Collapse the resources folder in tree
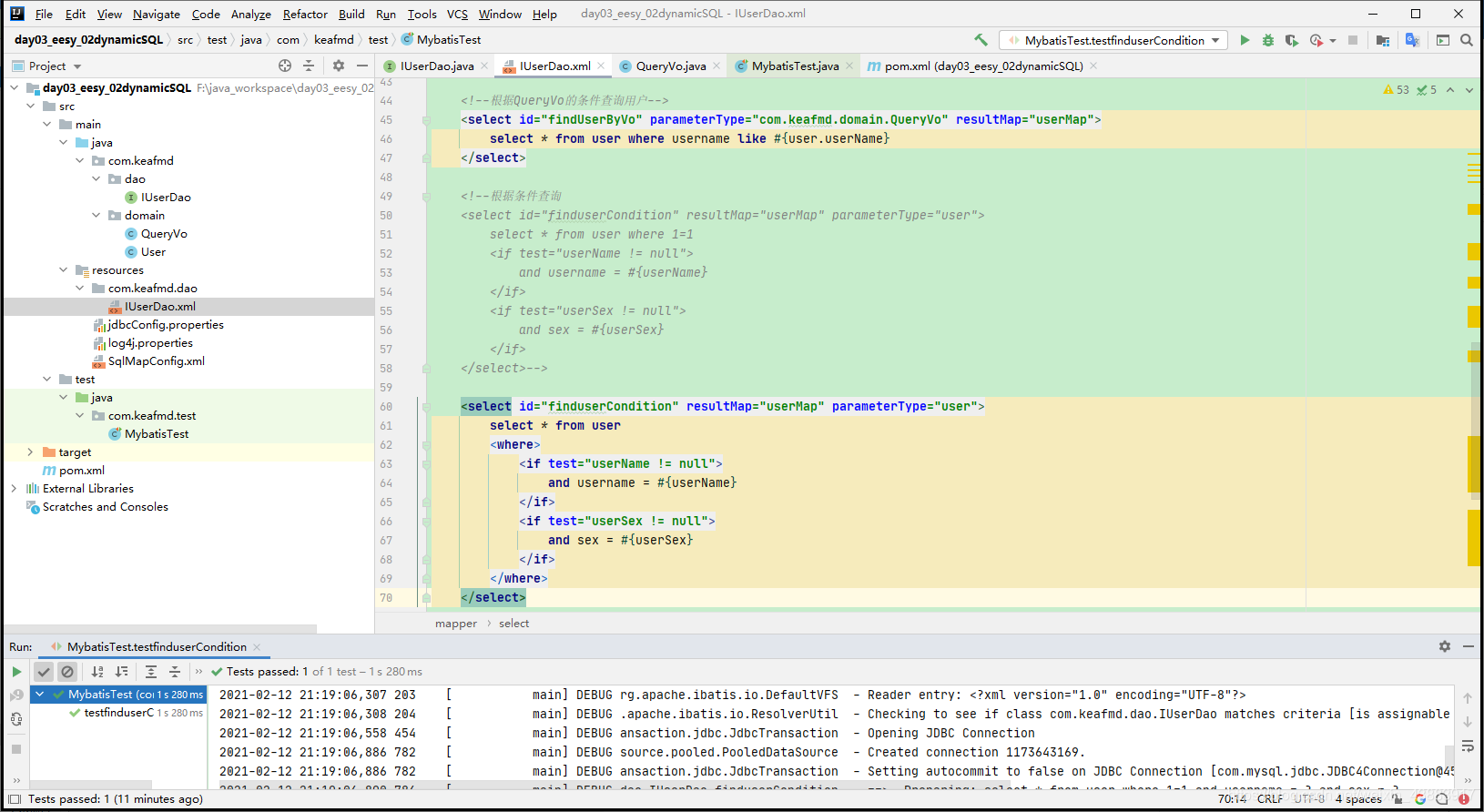 (64, 270)
